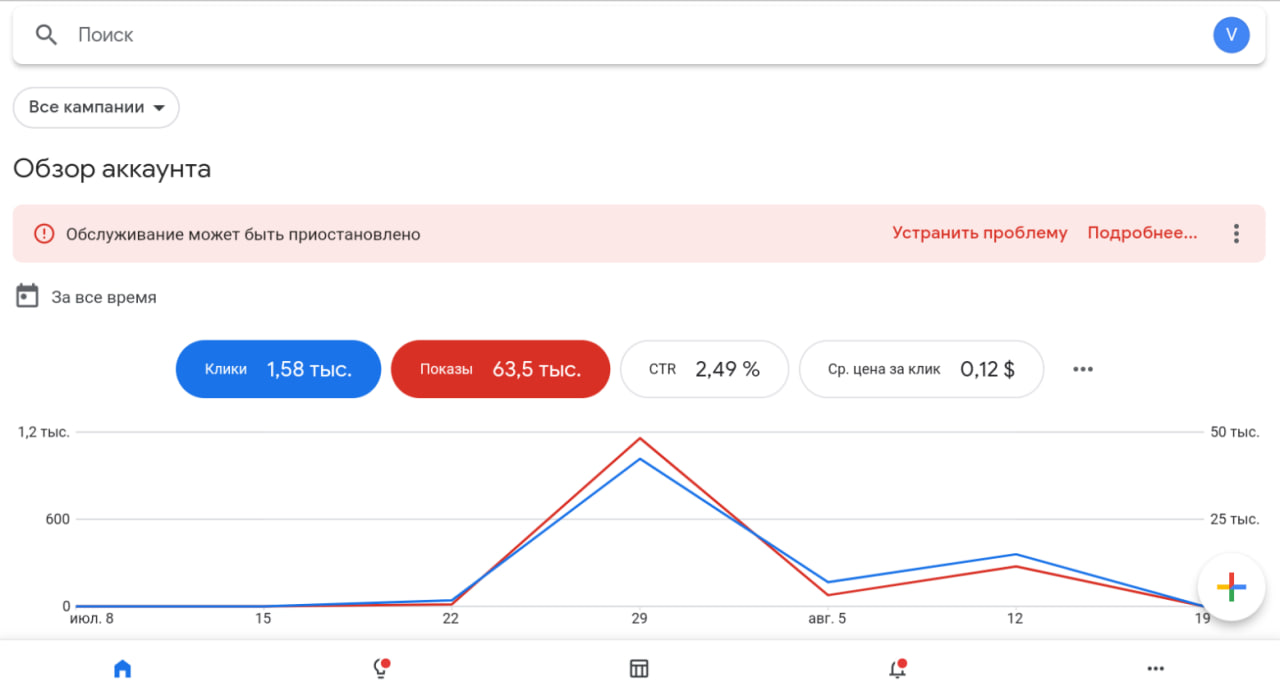1280x691 pixels.
Task: Toggle the Ср. цена за клик chip
Action: (x=921, y=369)
